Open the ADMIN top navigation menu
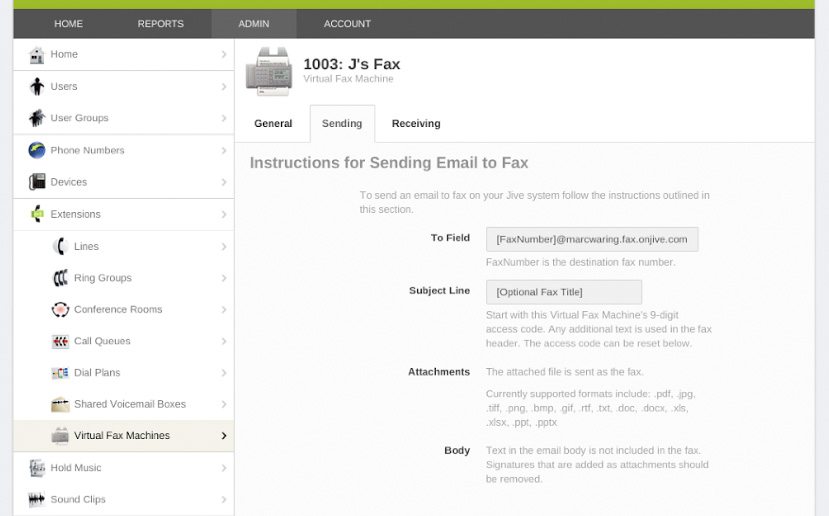Viewport: 829px width, 516px height. point(254,24)
